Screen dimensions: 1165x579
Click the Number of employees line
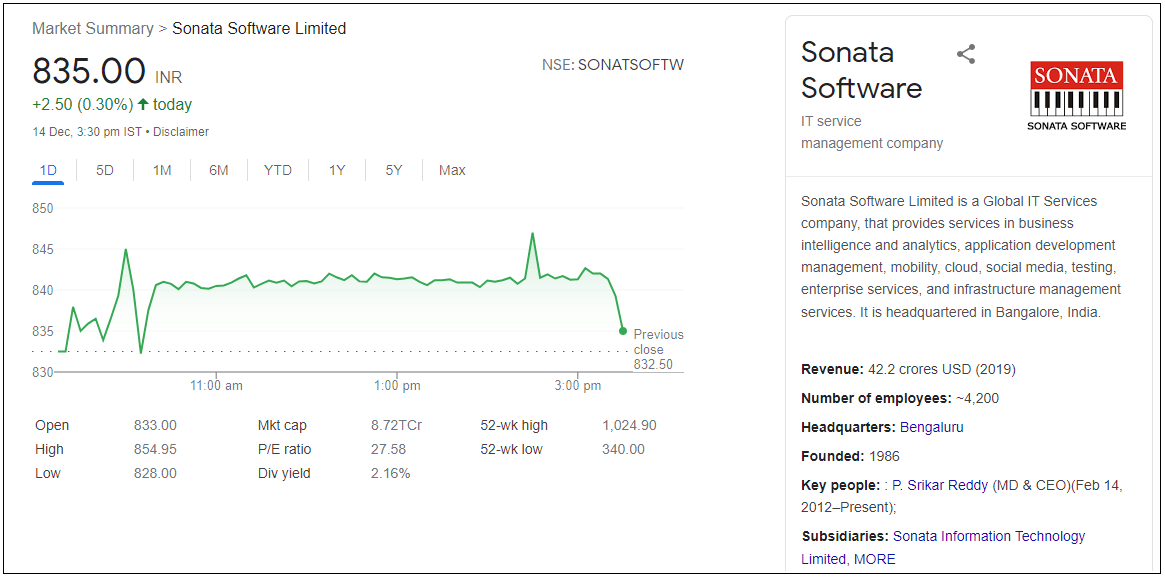900,398
